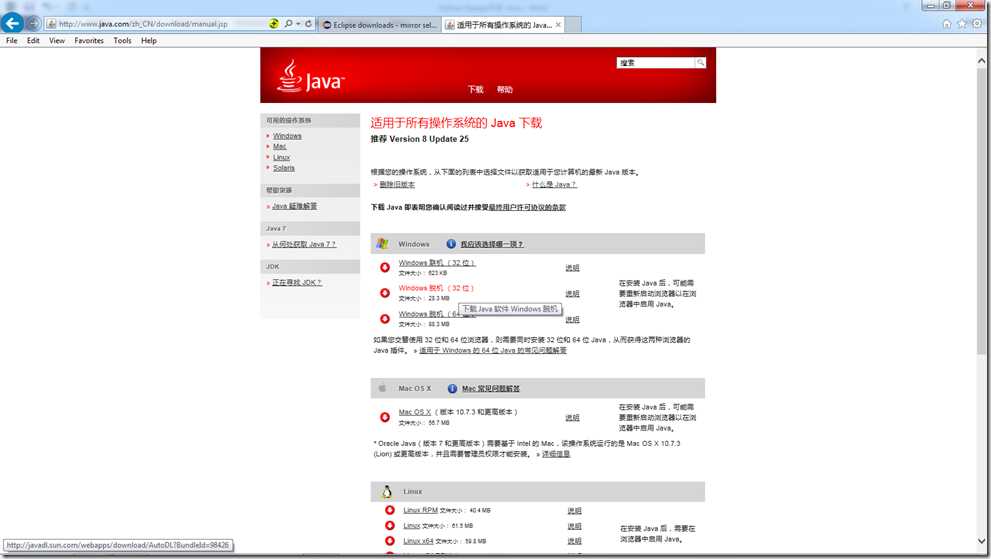Click red download icon for Linux 61.5 MB row
991x559 pixels.
pos(389,525)
